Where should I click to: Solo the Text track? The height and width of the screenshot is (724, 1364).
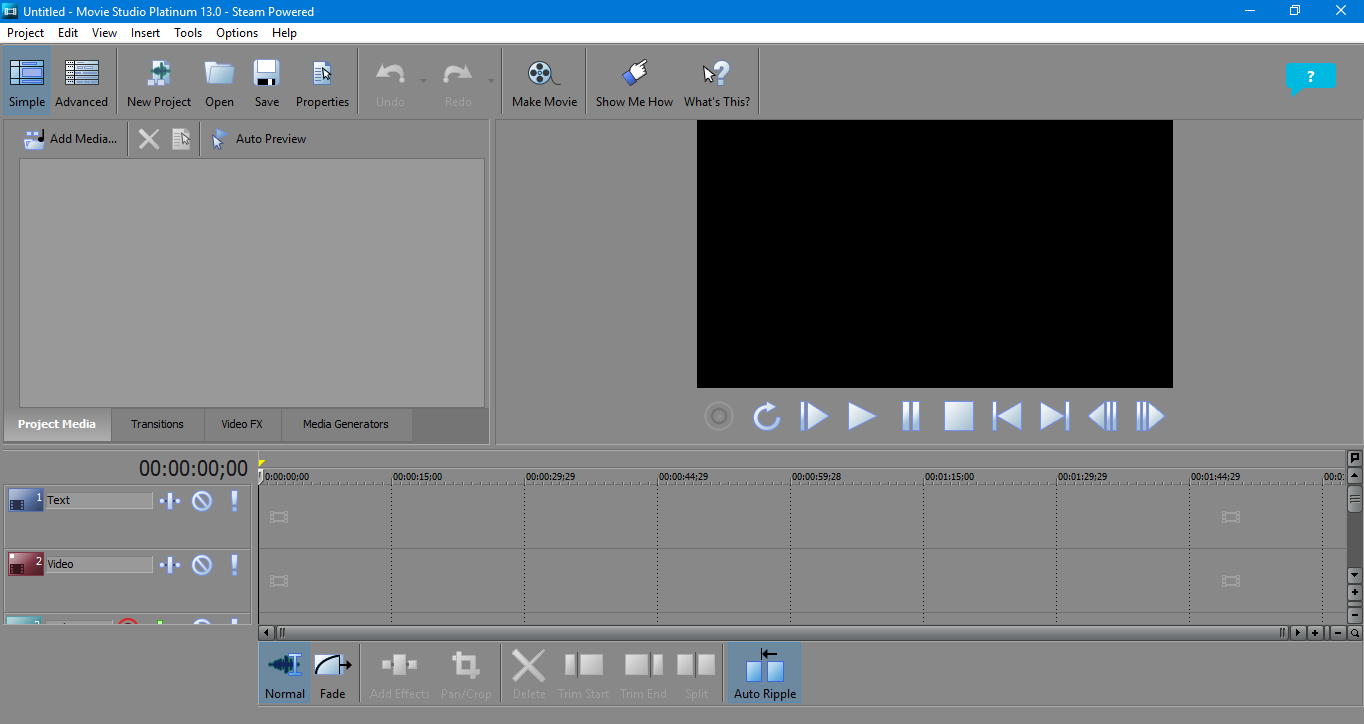pos(234,501)
